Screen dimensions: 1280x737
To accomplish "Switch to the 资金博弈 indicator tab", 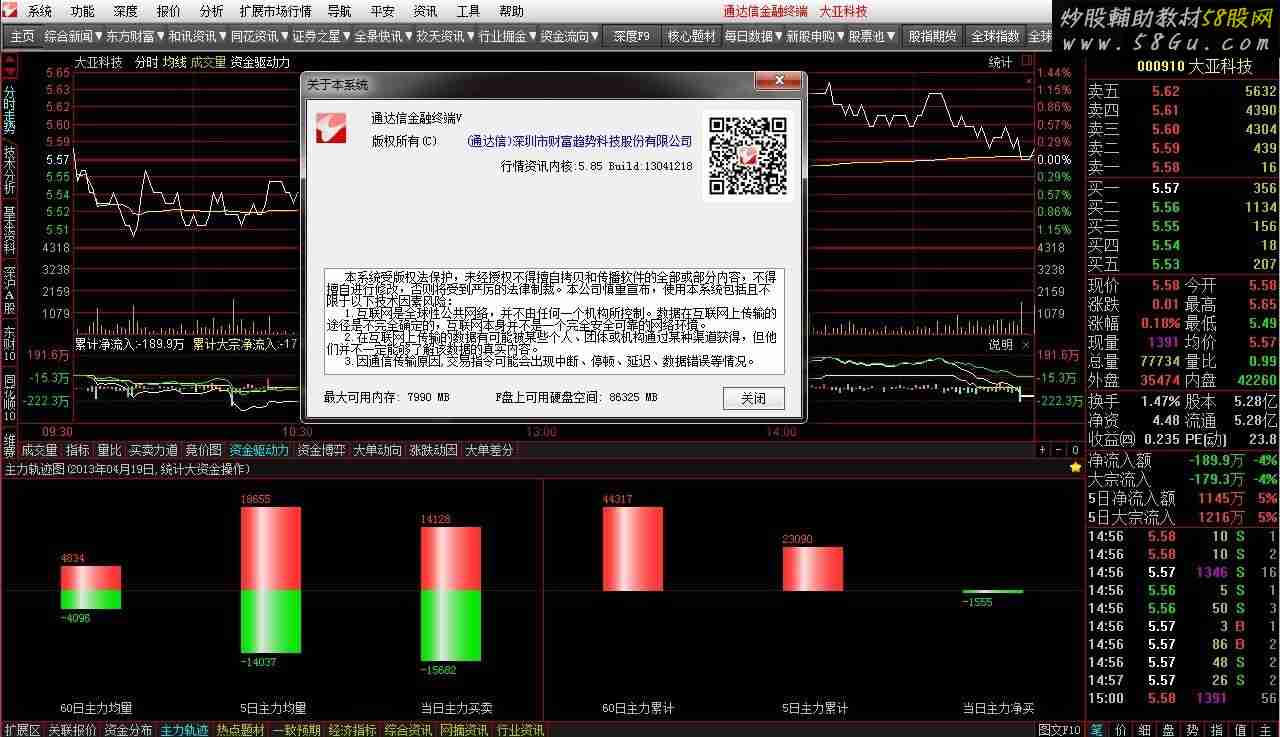I will pyautogui.click(x=321, y=450).
